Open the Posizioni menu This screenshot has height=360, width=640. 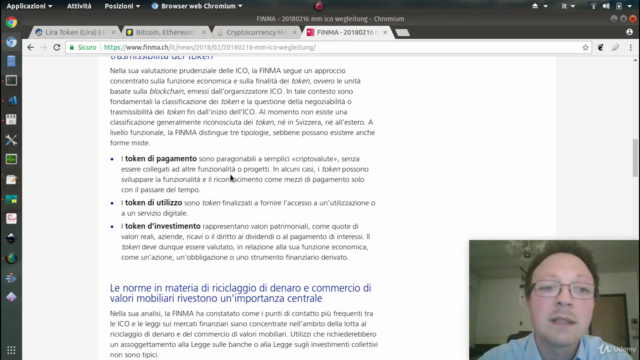tap(122, 6)
